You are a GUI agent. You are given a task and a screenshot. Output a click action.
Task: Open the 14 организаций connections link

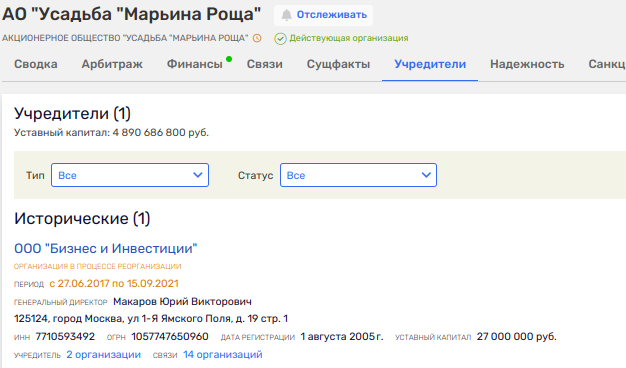[223, 354]
